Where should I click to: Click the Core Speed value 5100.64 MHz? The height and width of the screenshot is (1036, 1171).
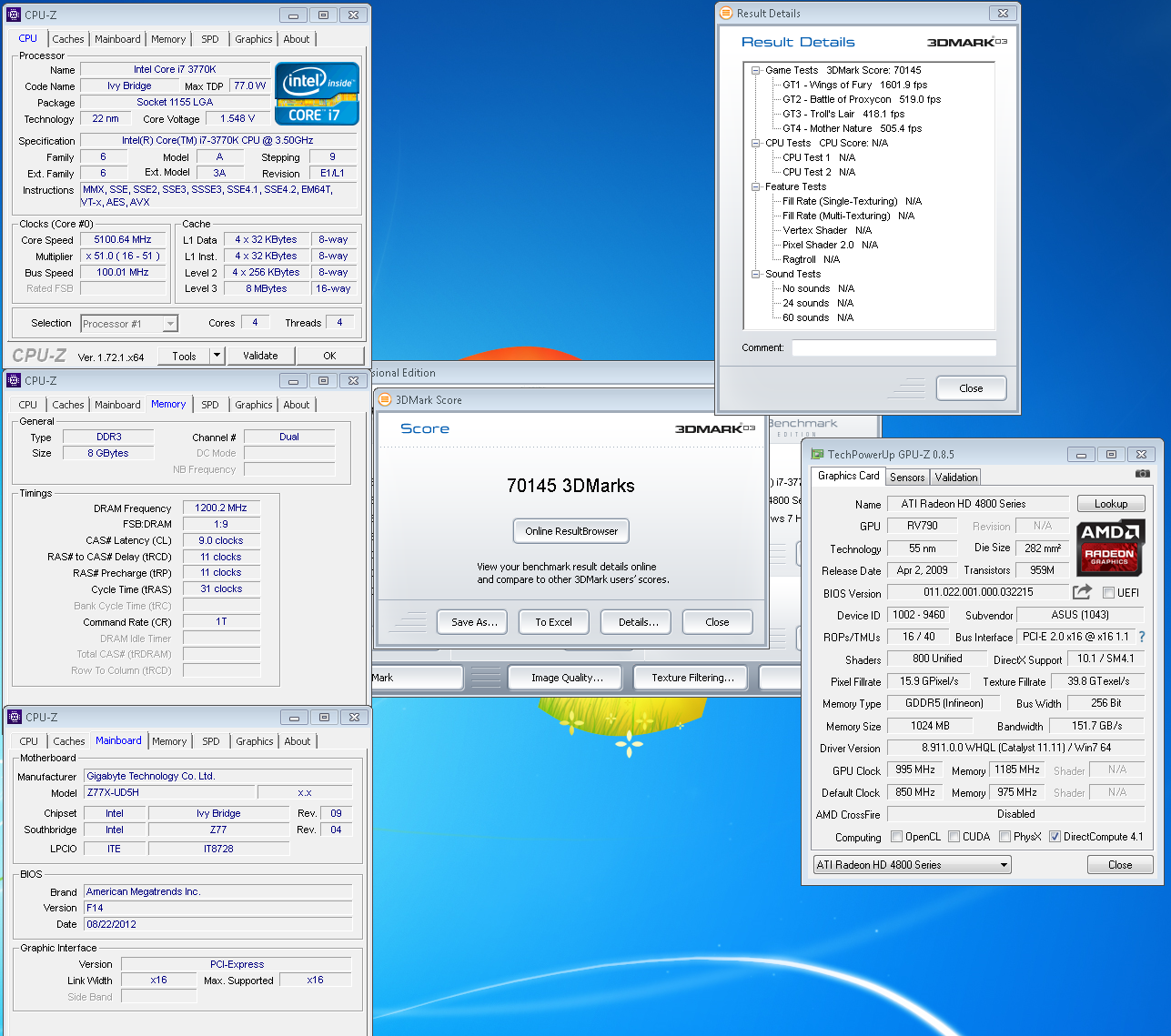pyautogui.click(x=123, y=239)
